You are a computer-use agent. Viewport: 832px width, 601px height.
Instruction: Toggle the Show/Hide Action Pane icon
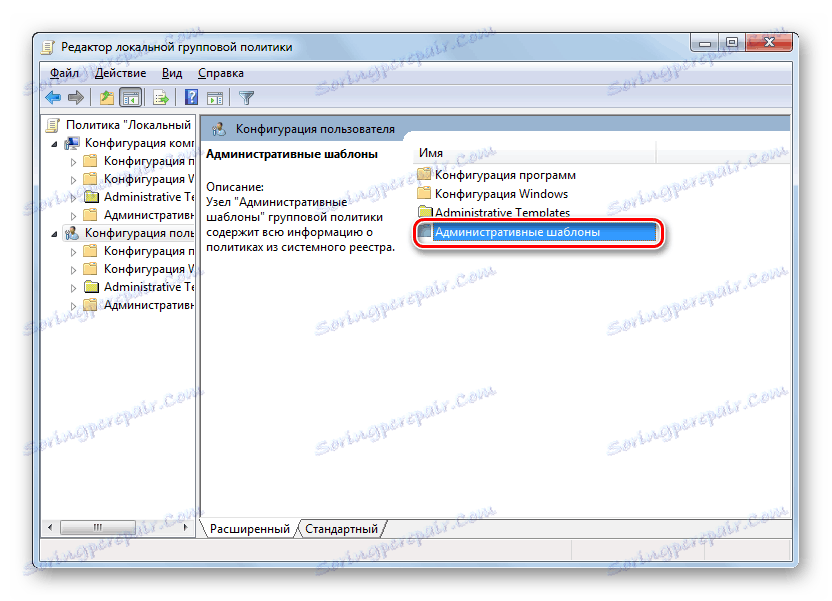tap(215, 98)
